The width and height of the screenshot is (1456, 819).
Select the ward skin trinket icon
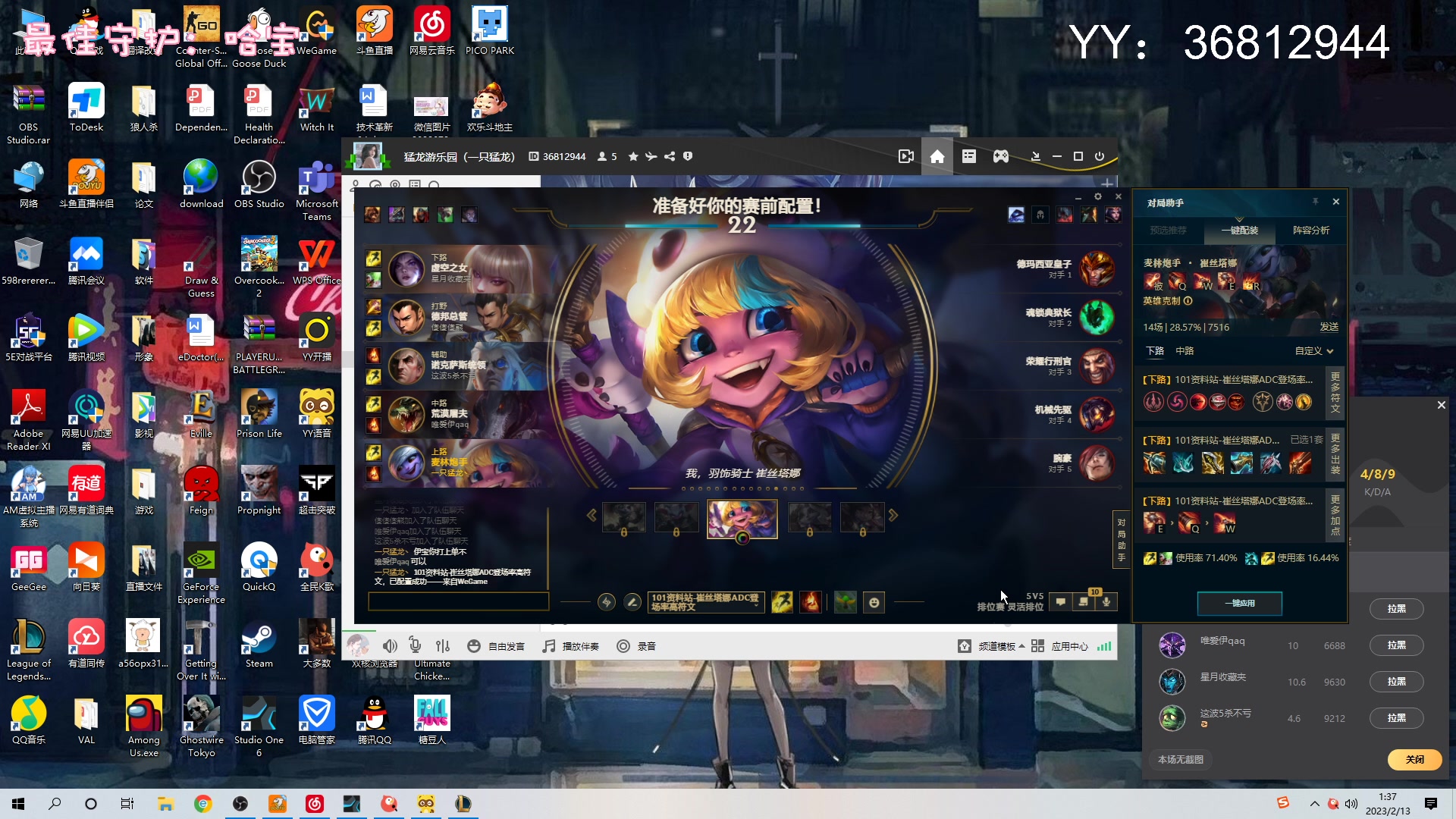pyautogui.click(x=845, y=602)
